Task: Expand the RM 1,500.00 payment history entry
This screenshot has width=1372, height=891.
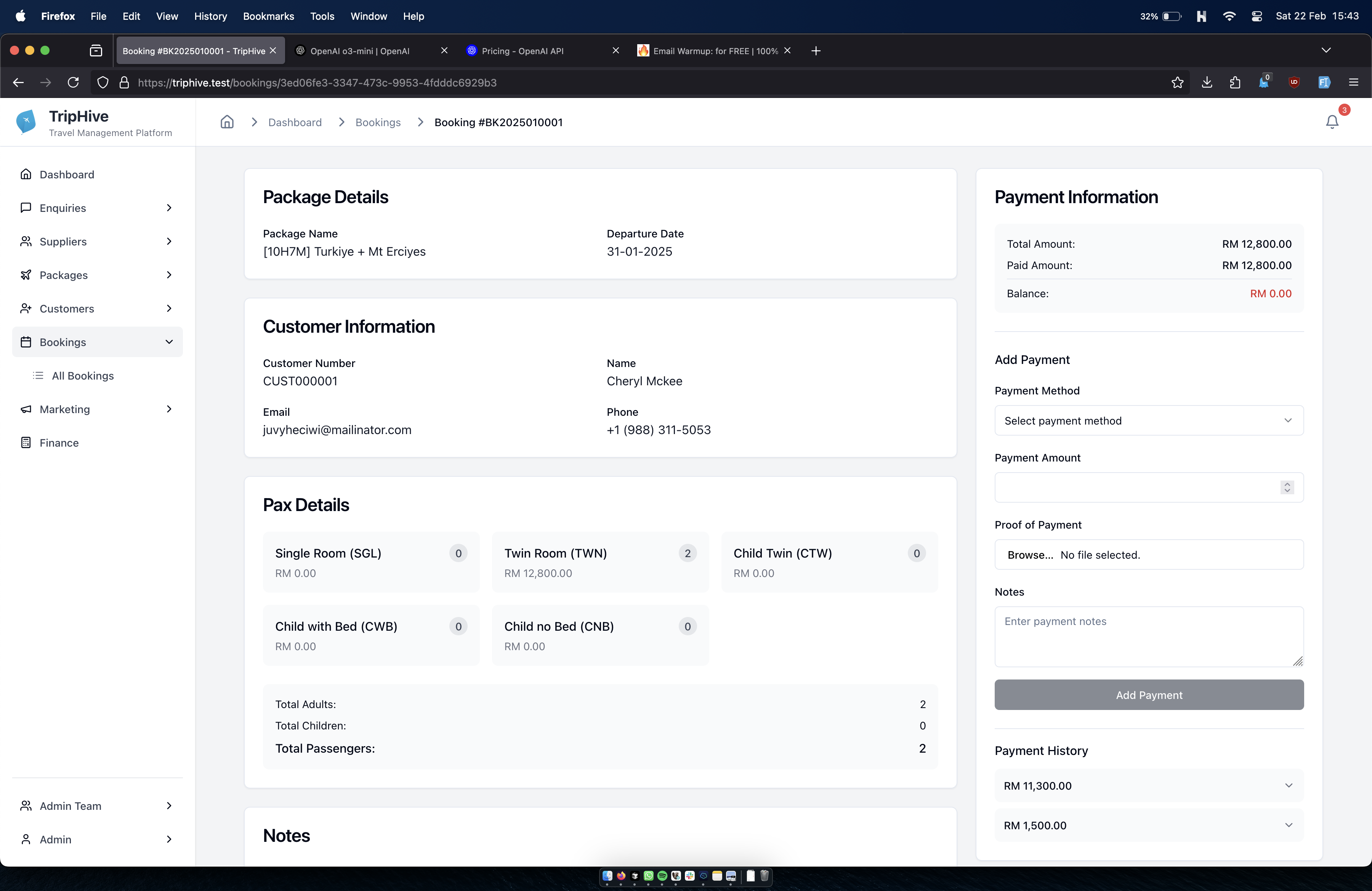Action: tap(1148, 825)
